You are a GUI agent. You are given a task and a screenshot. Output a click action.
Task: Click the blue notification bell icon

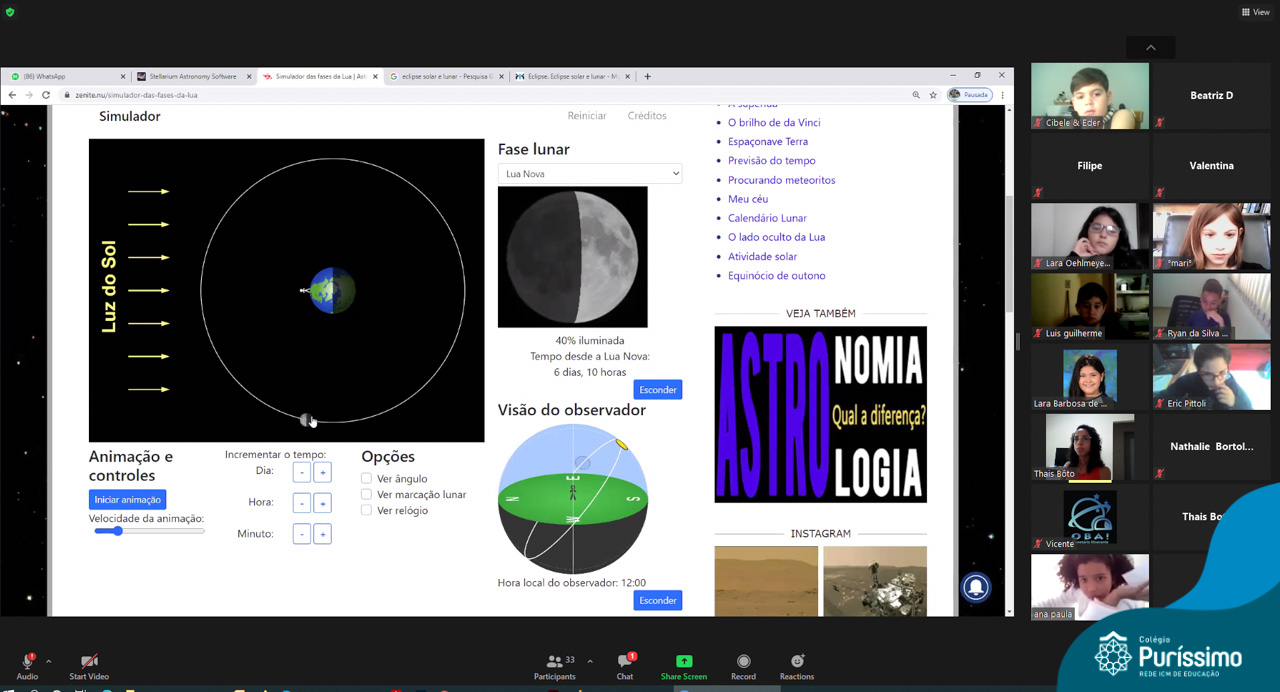pyautogui.click(x=976, y=588)
